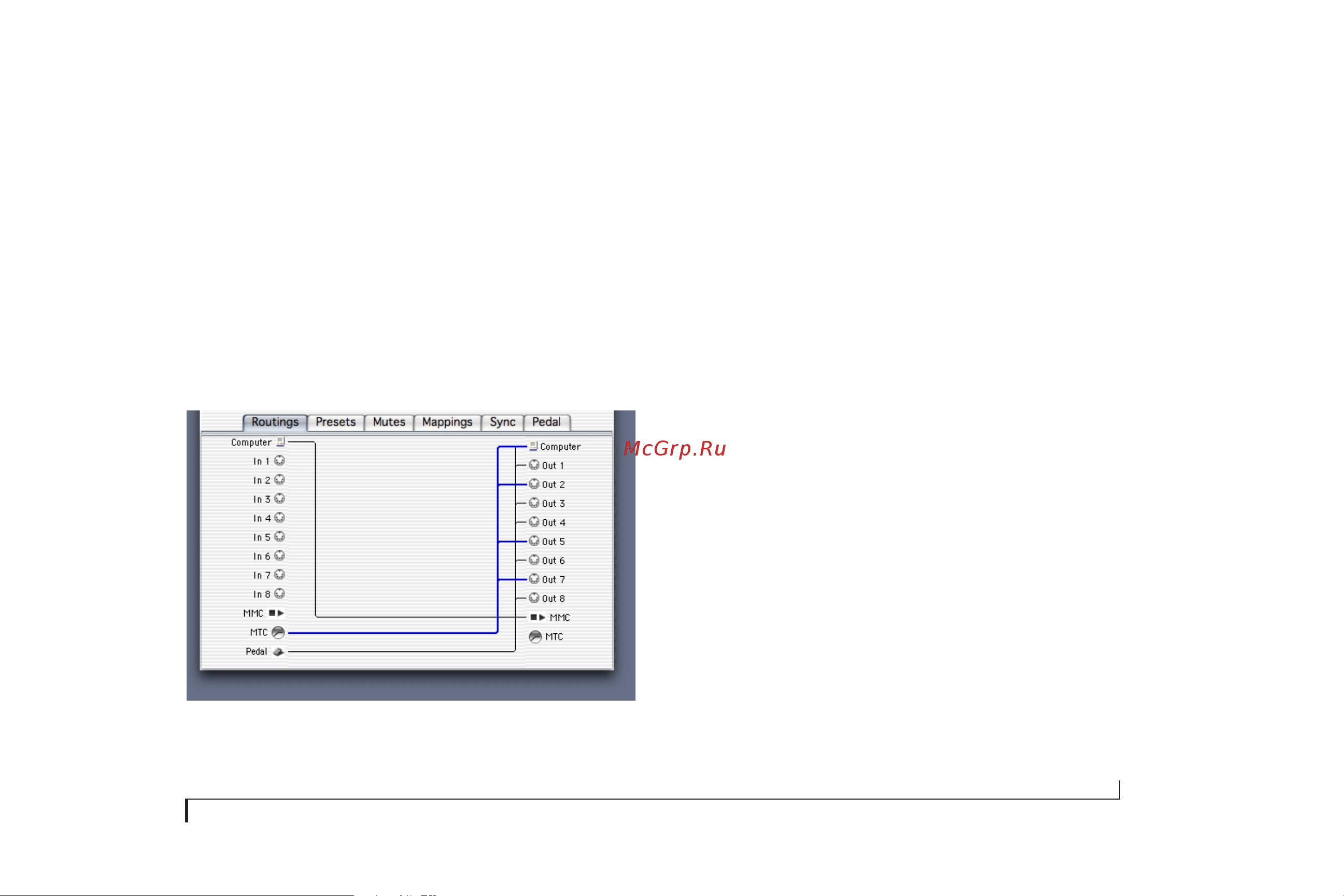Select the In 8 MIDI port icon
This screenshot has width=1344, height=896.
[279, 594]
